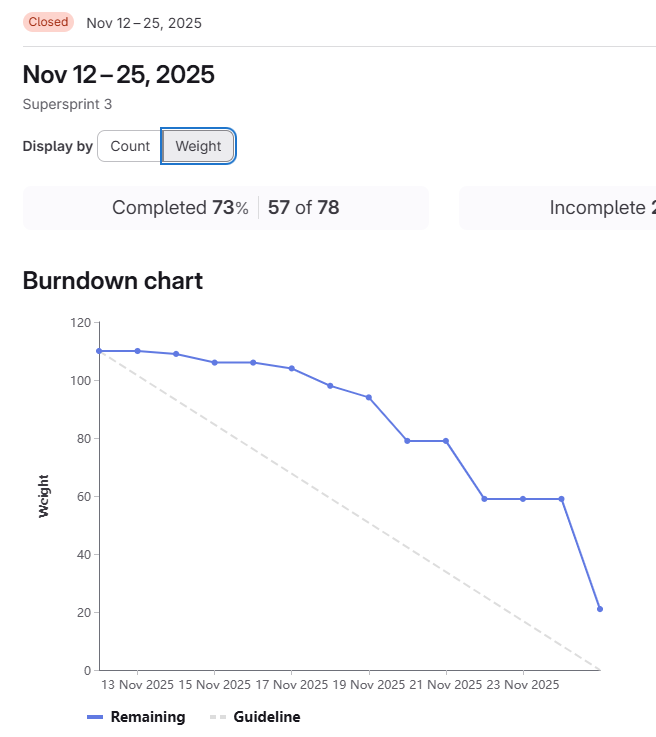Viewport: 656px width, 737px height.
Task: Click the first burndown data point at 110
Action: point(99,351)
